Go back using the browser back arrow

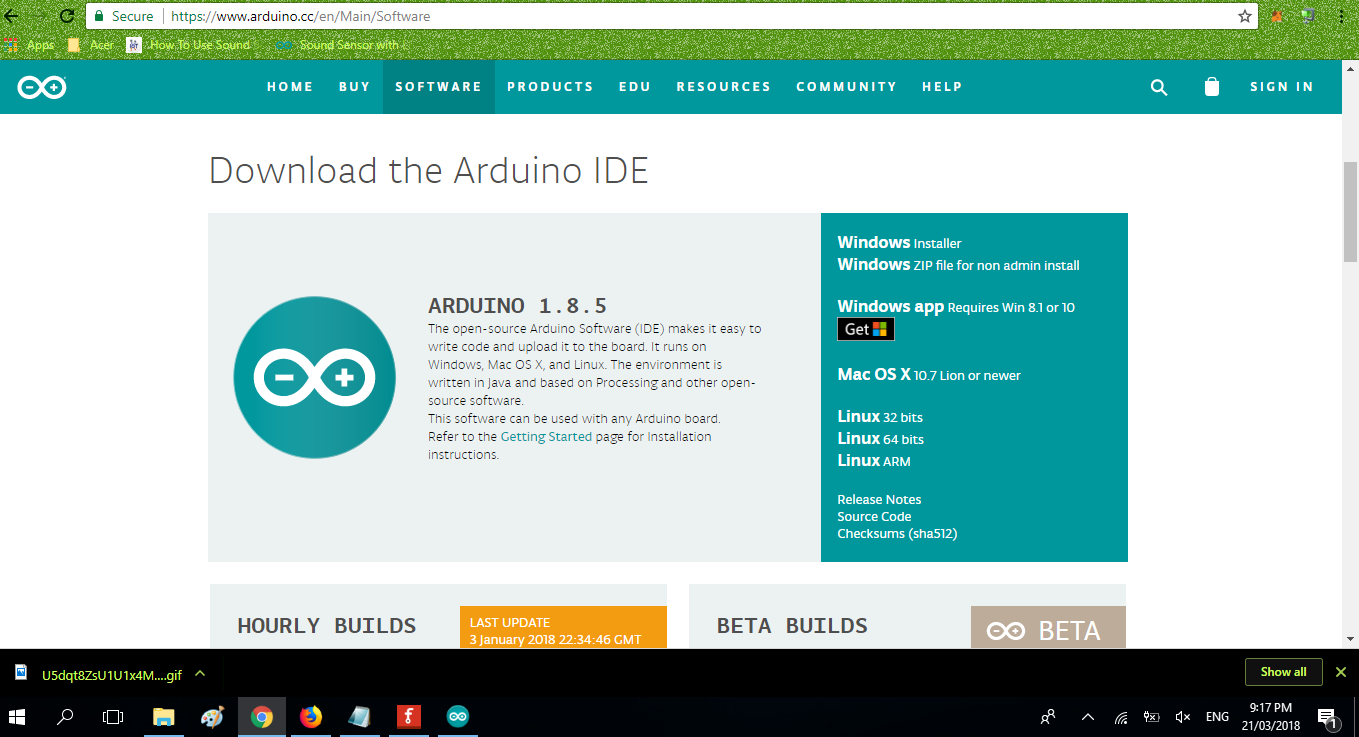12,16
